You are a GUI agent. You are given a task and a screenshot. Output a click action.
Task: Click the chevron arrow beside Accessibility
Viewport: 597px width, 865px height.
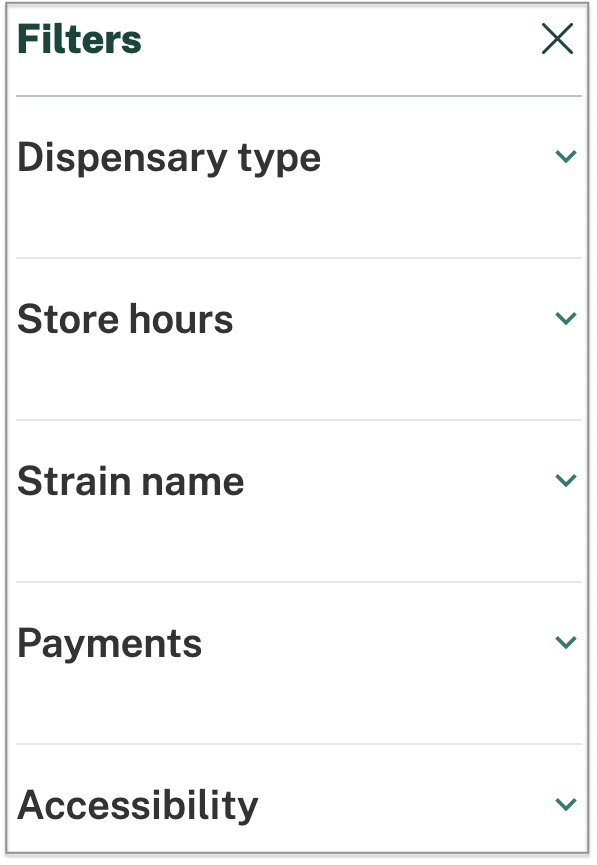[x=566, y=804]
